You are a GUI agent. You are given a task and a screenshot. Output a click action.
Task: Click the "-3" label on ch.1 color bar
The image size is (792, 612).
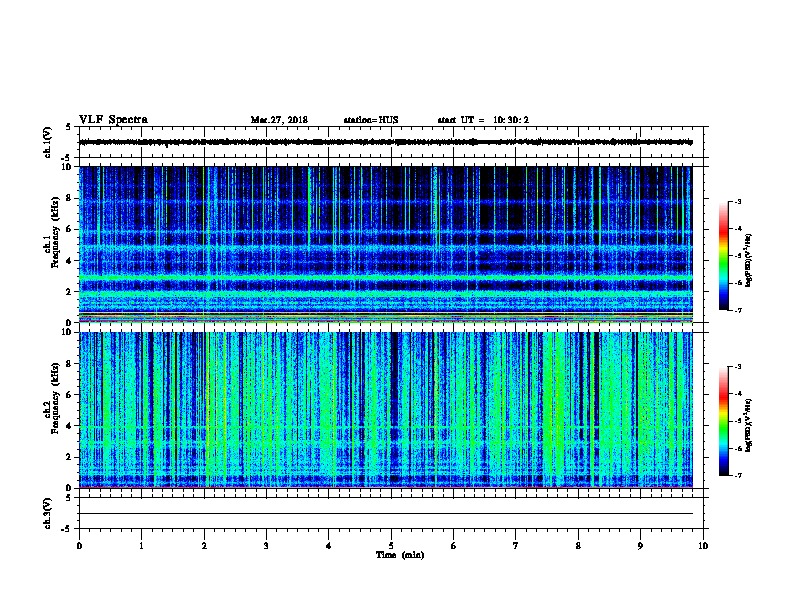pos(738,201)
